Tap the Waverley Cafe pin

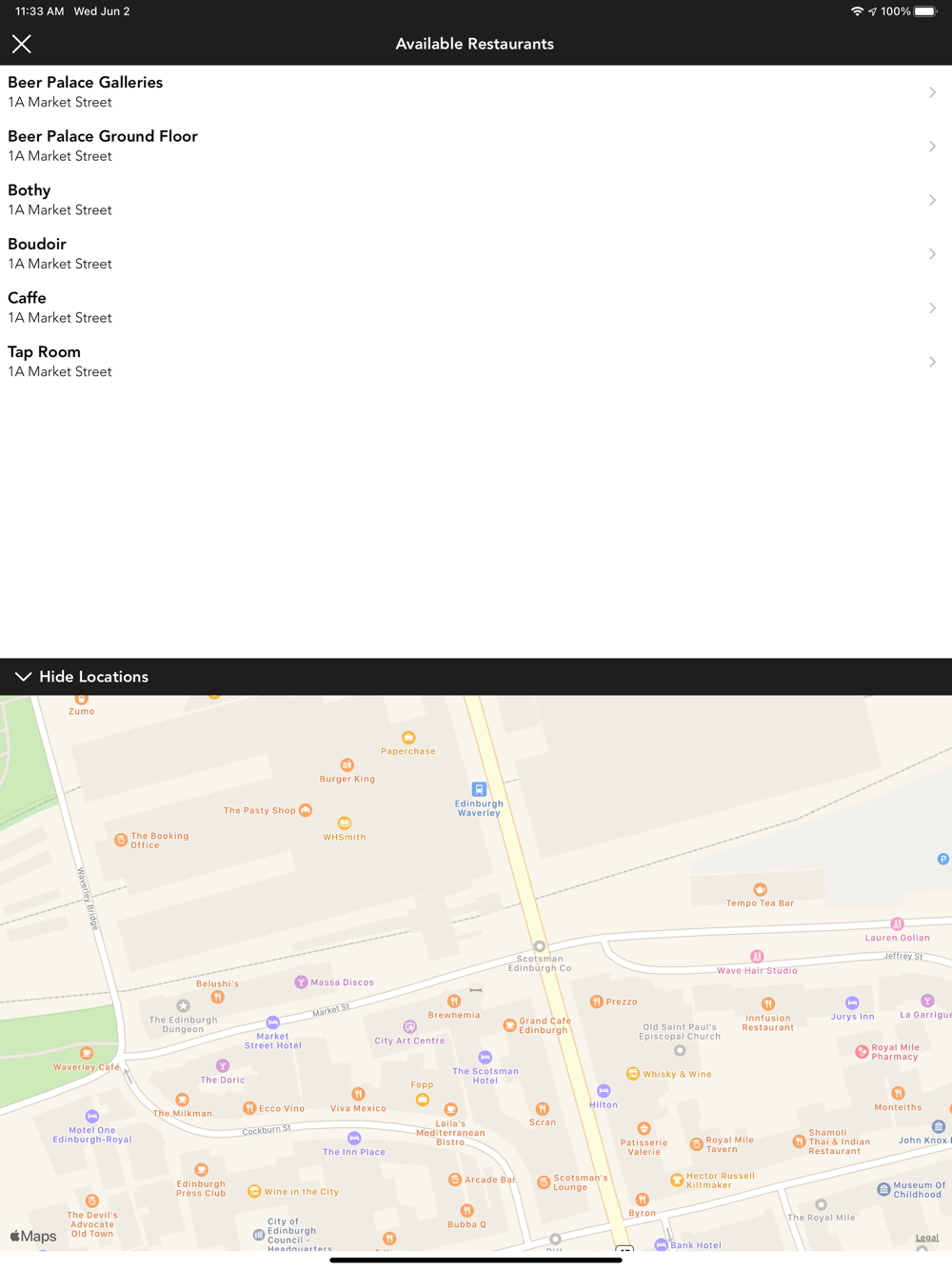click(x=87, y=1053)
